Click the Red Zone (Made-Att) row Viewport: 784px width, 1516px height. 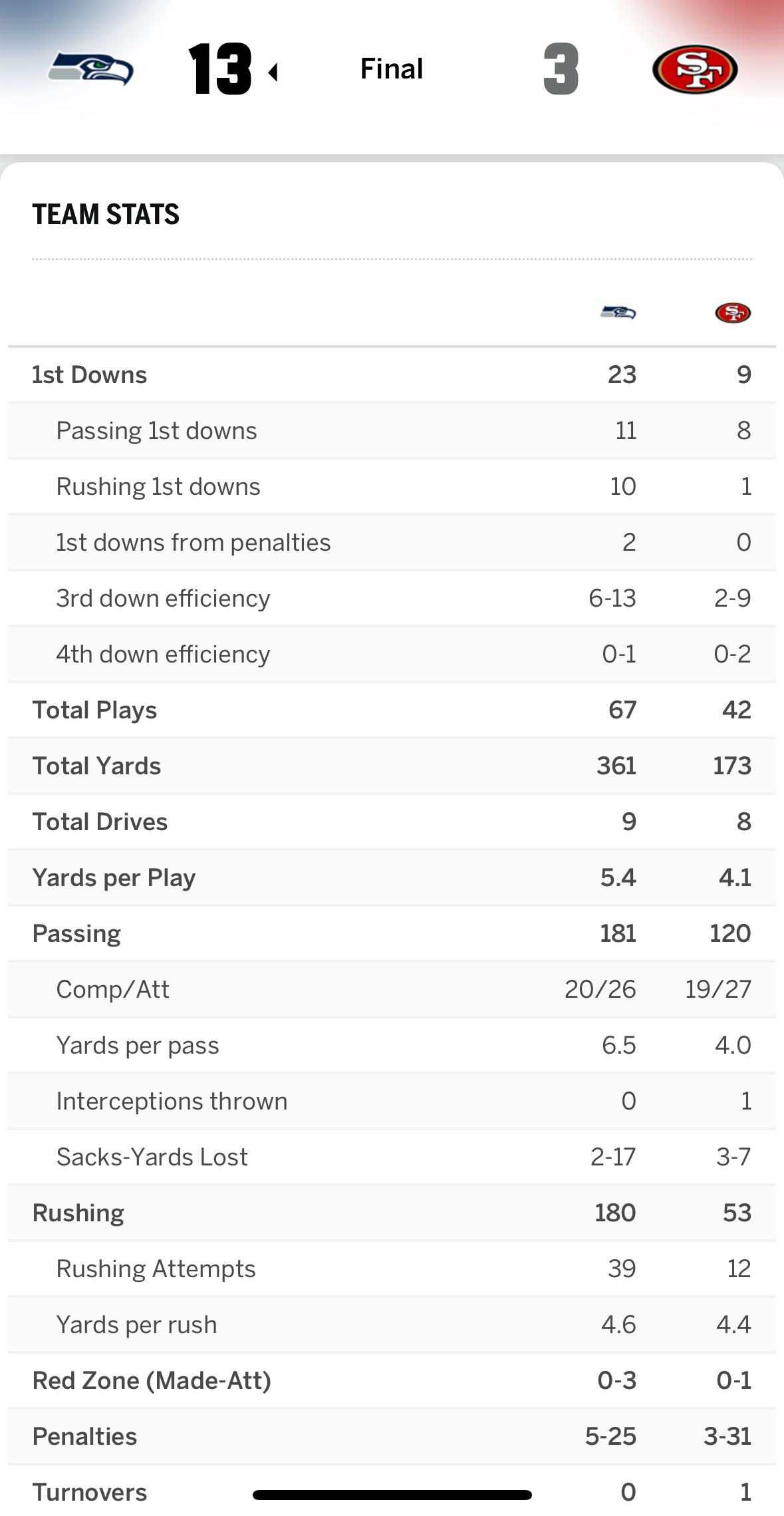tap(152, 1380)
